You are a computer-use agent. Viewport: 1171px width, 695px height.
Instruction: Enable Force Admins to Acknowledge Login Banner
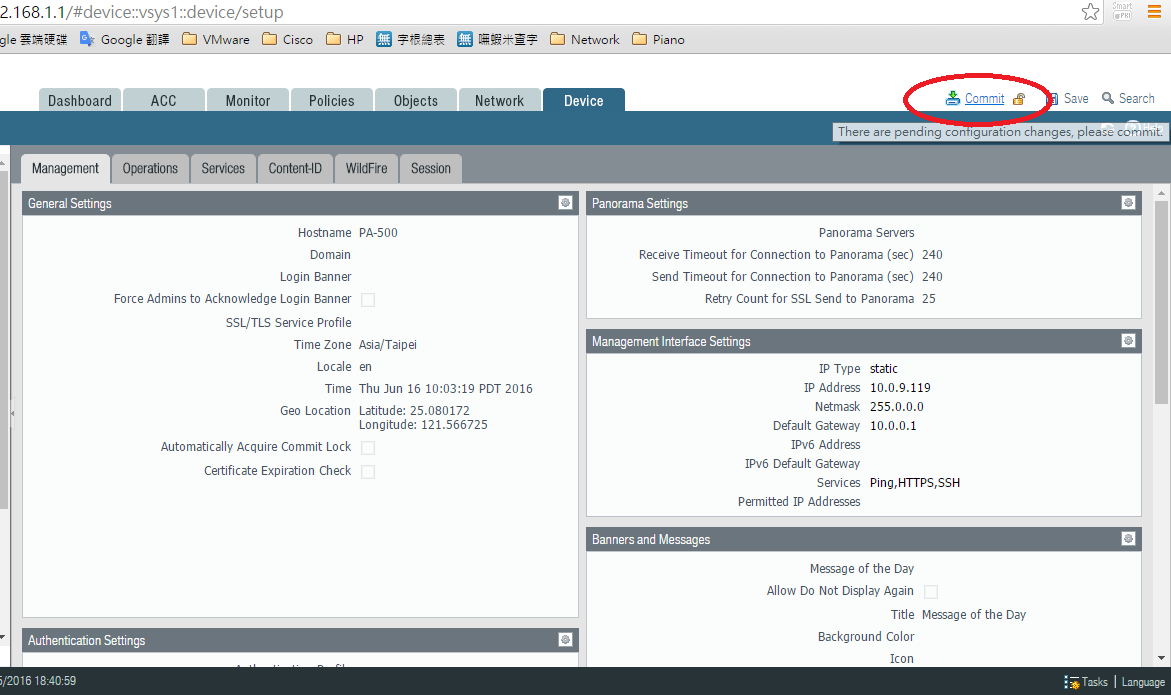coord(368,300)
